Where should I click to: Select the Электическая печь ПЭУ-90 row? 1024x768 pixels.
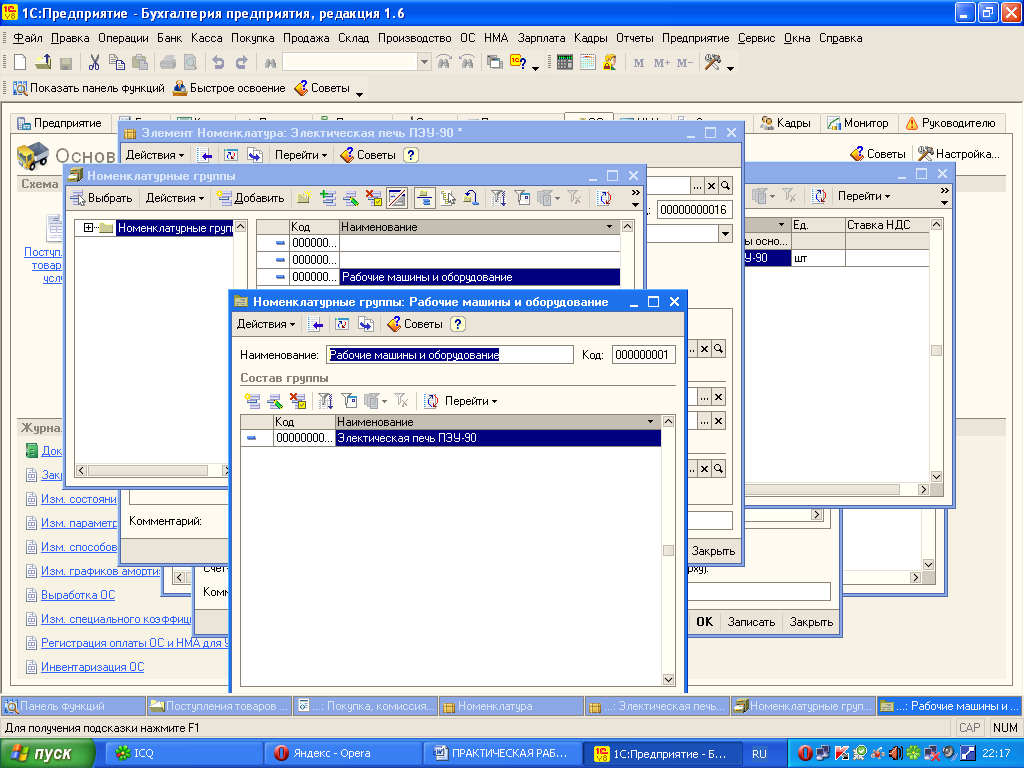click(451, 438)
